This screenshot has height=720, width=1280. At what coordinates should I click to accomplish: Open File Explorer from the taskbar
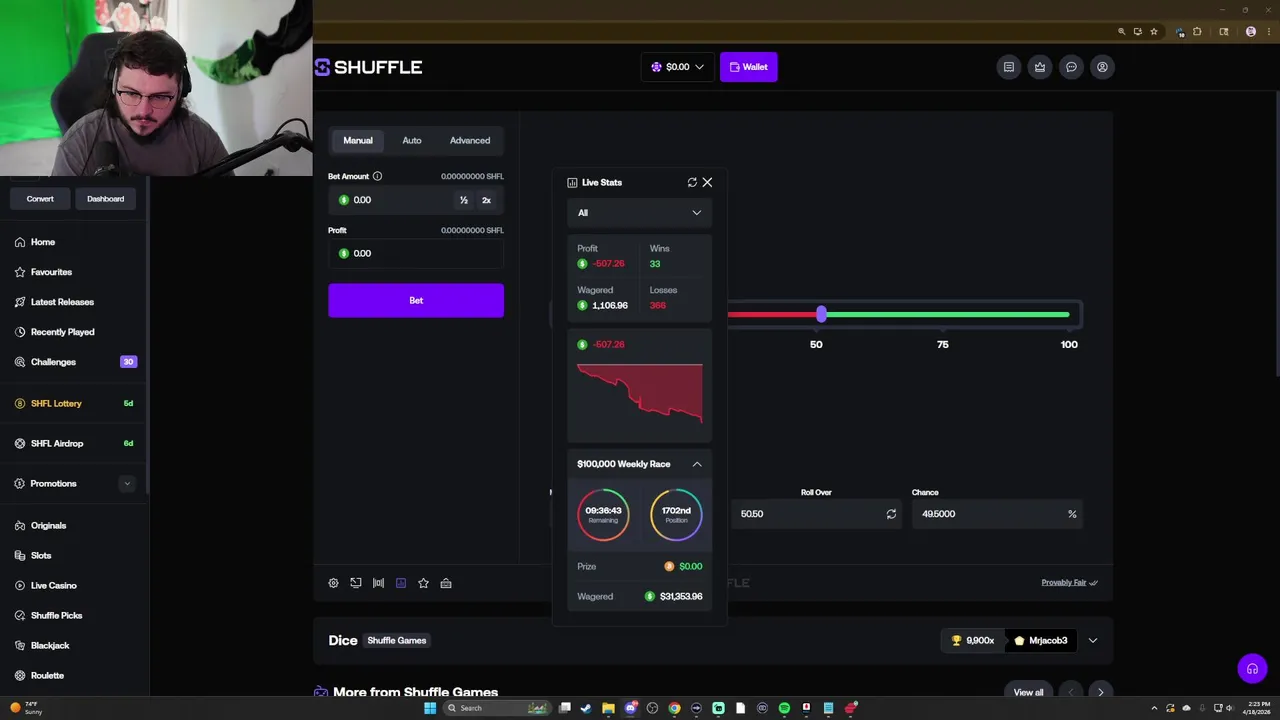coord(608,708)
